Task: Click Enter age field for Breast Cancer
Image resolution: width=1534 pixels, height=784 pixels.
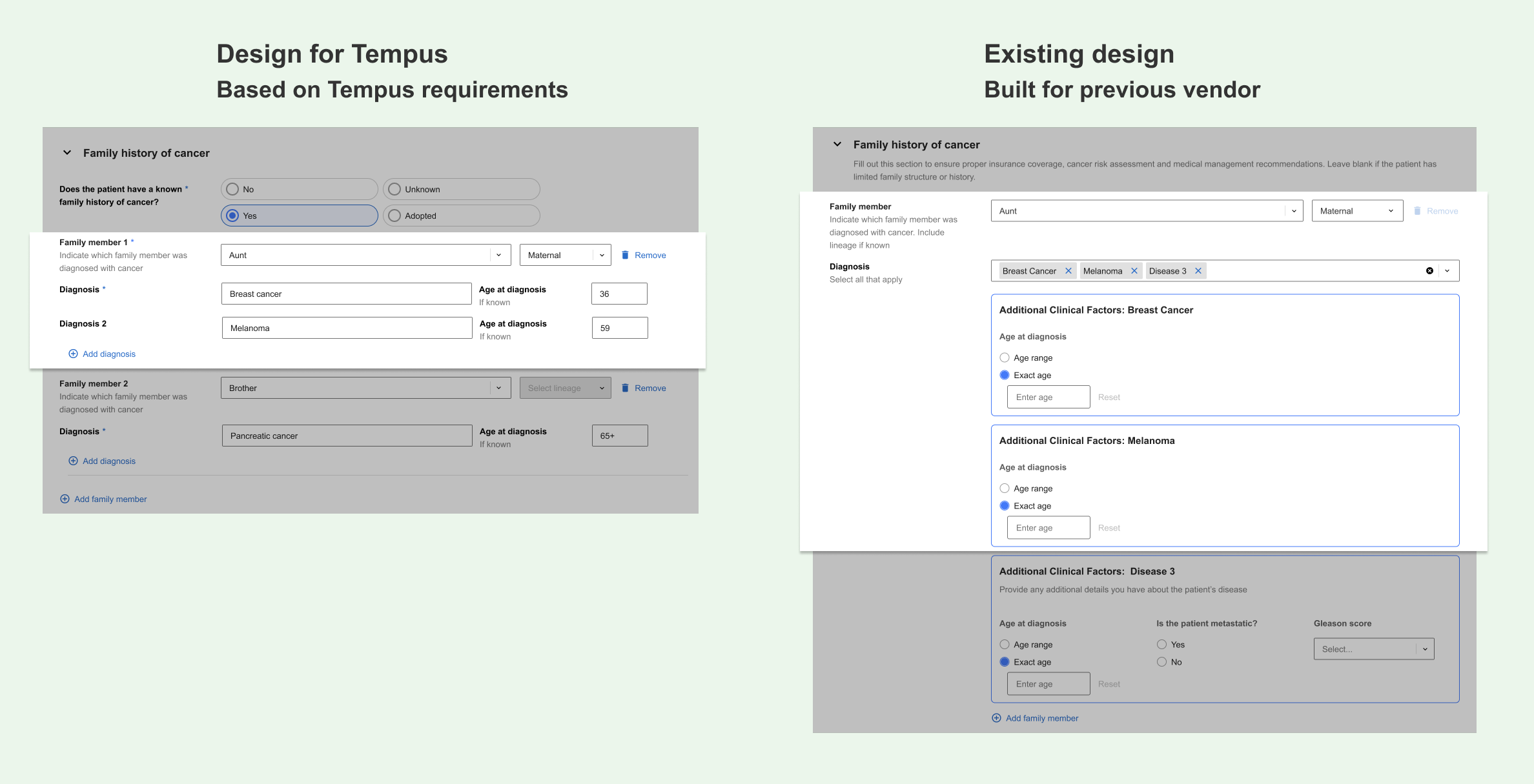Action: (1048, 397)
